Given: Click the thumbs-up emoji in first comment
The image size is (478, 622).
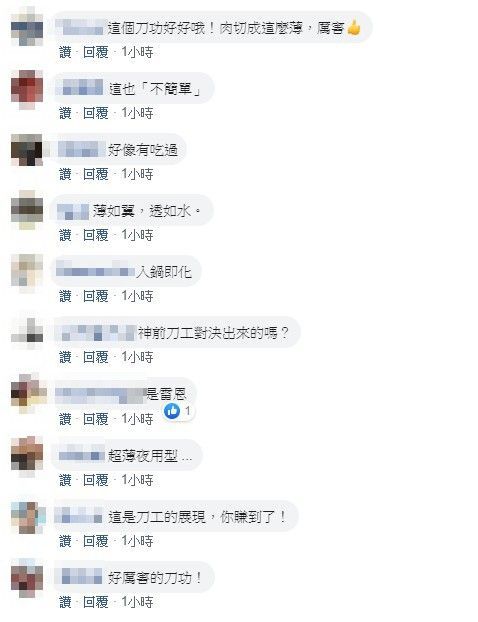Looking at the screenshot, I should 353,28.
